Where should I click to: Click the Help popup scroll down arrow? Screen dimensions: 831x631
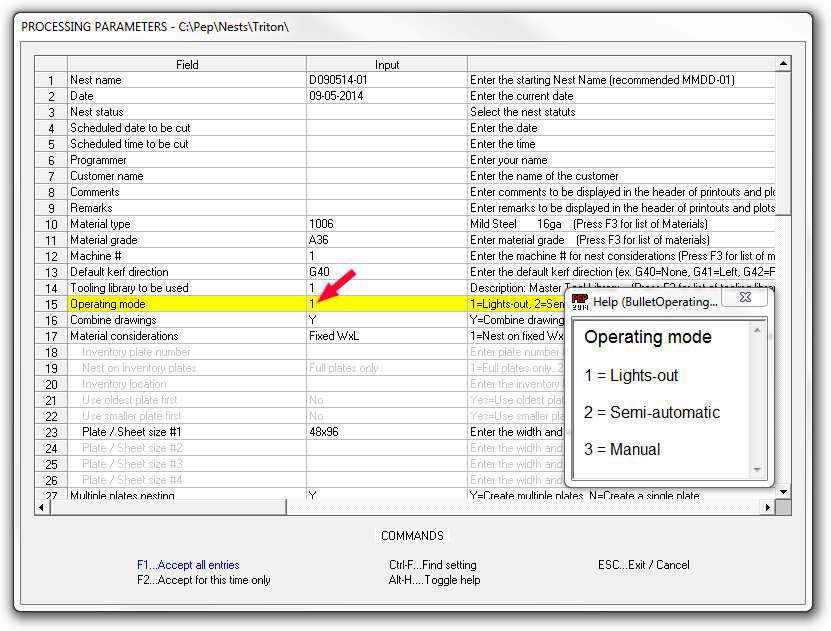(758, 470)
